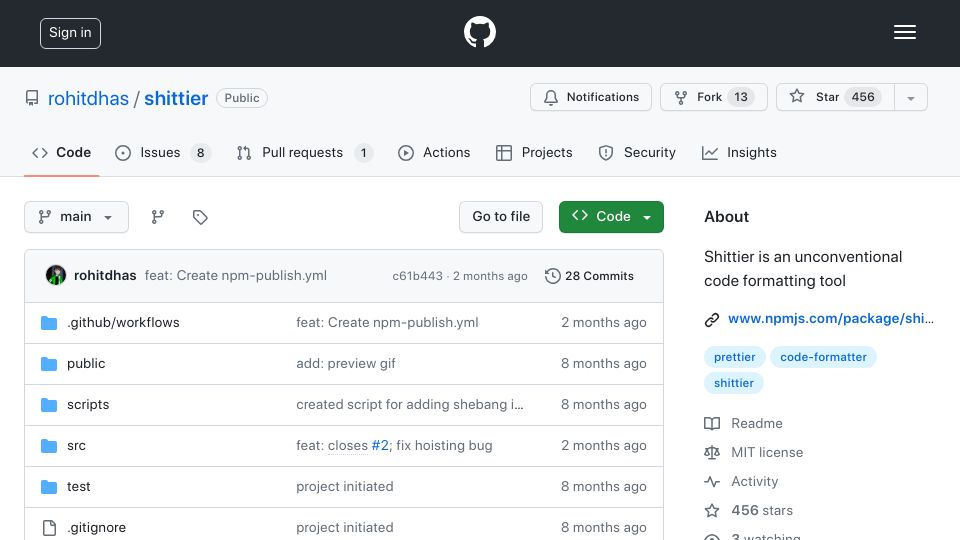Open the public folder
This screenshot has height=540, width=960.
click(x=86, y=364)
